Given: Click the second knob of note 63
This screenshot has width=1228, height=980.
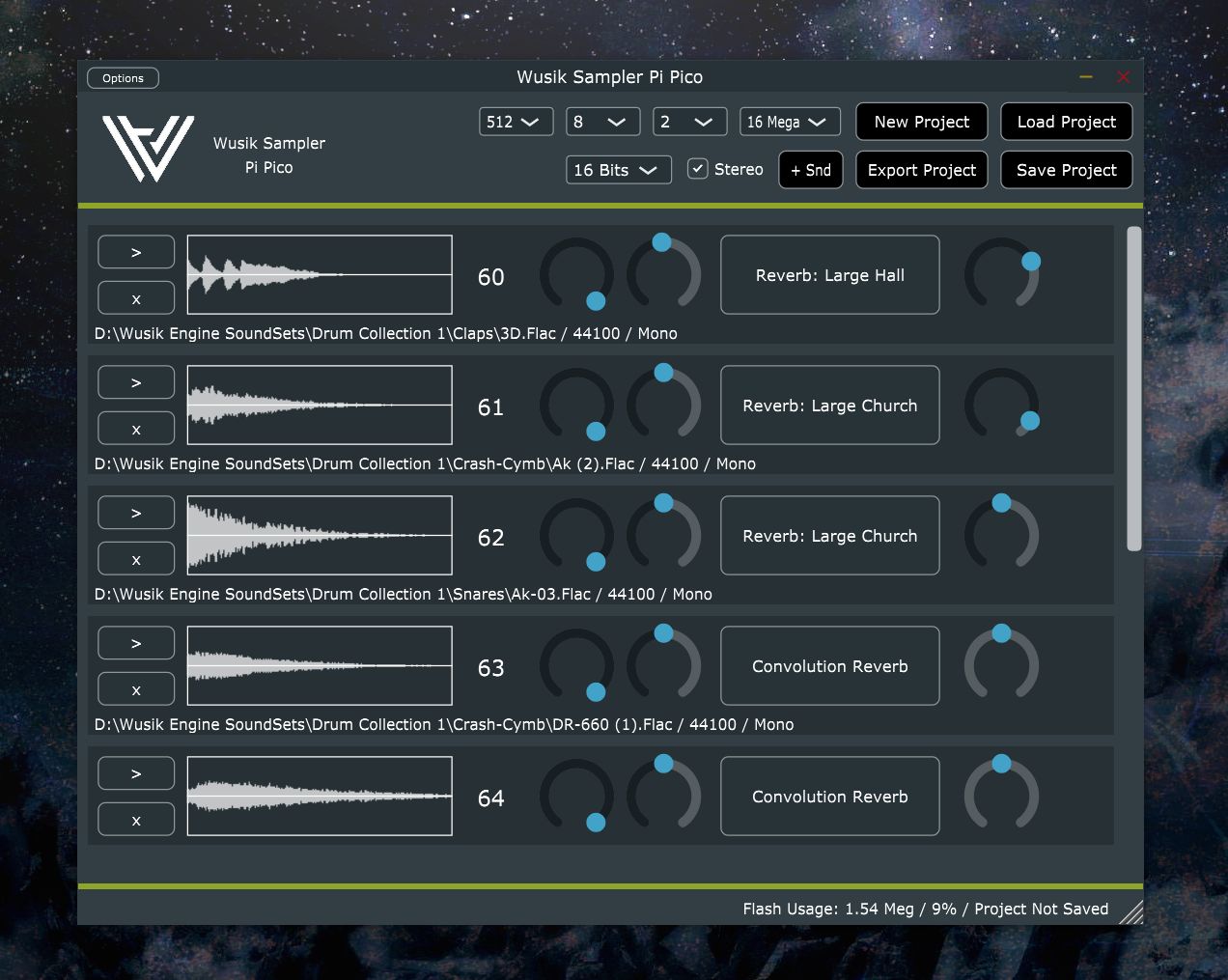Looking at the screenshot, I should click(x=664, y=664).
